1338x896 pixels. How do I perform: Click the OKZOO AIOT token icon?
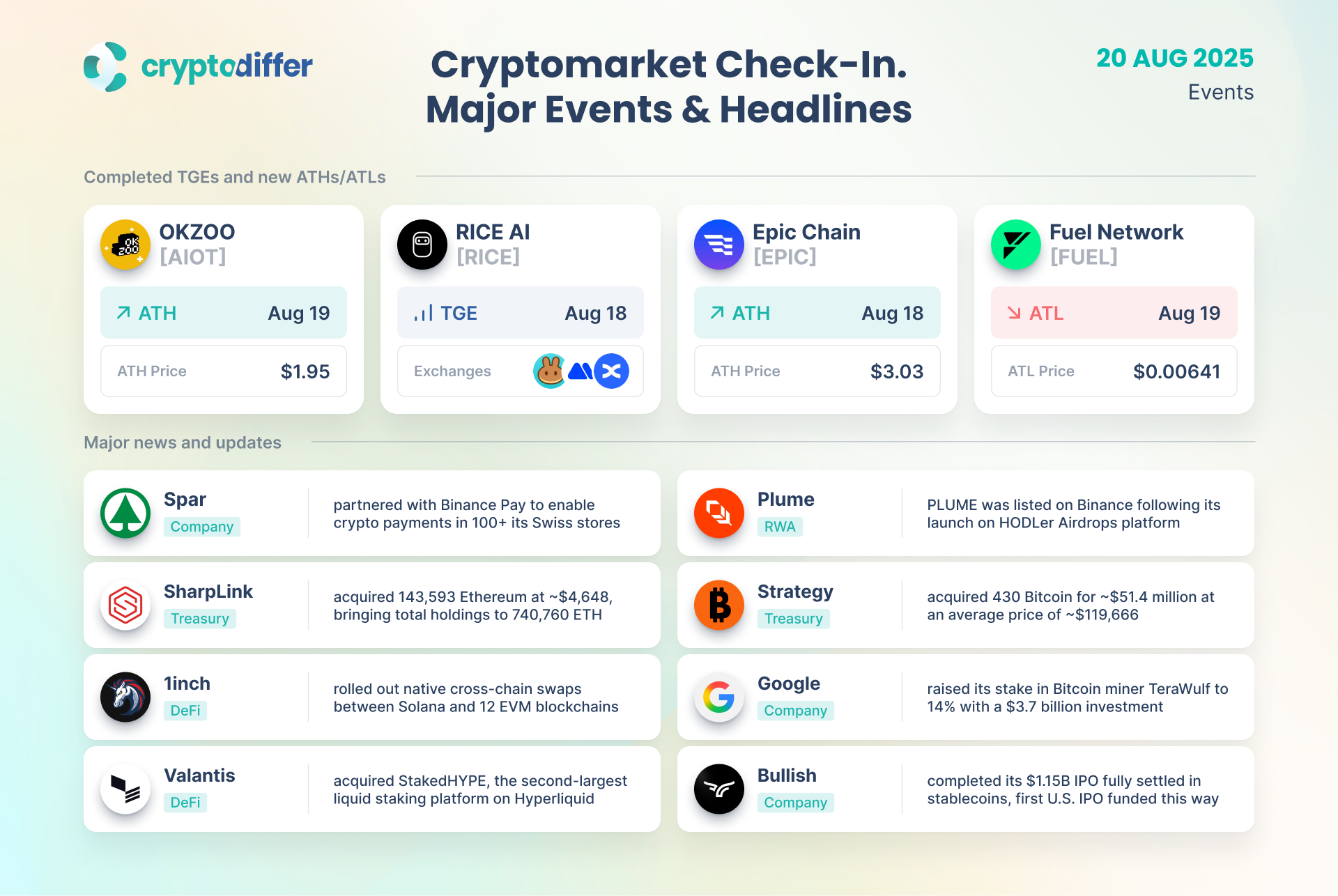point(125,245)
